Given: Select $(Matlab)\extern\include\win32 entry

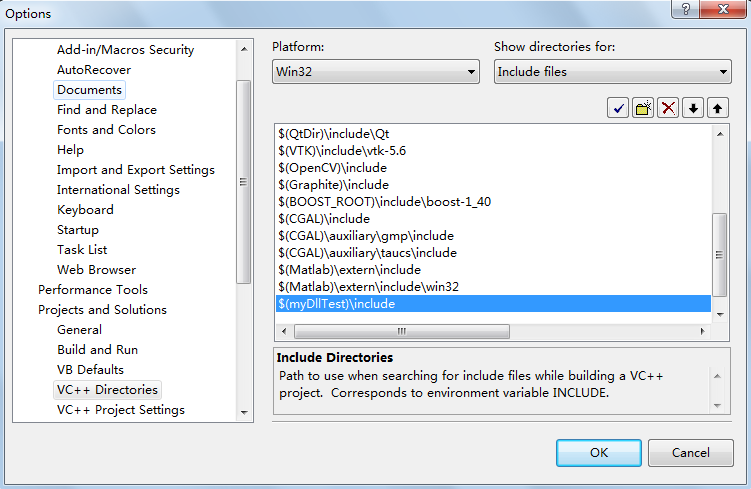Looking at the screenshot, I should point(493,287).
